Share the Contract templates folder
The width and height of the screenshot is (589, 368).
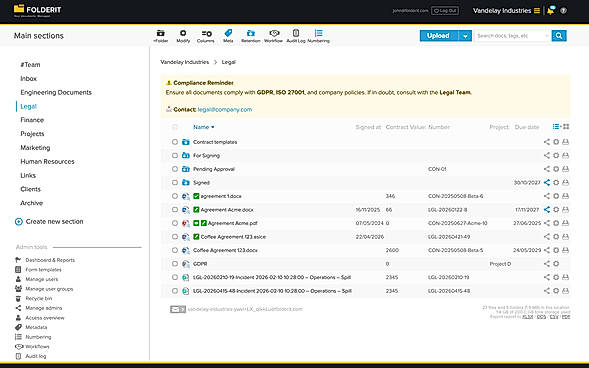coord(547,142)
